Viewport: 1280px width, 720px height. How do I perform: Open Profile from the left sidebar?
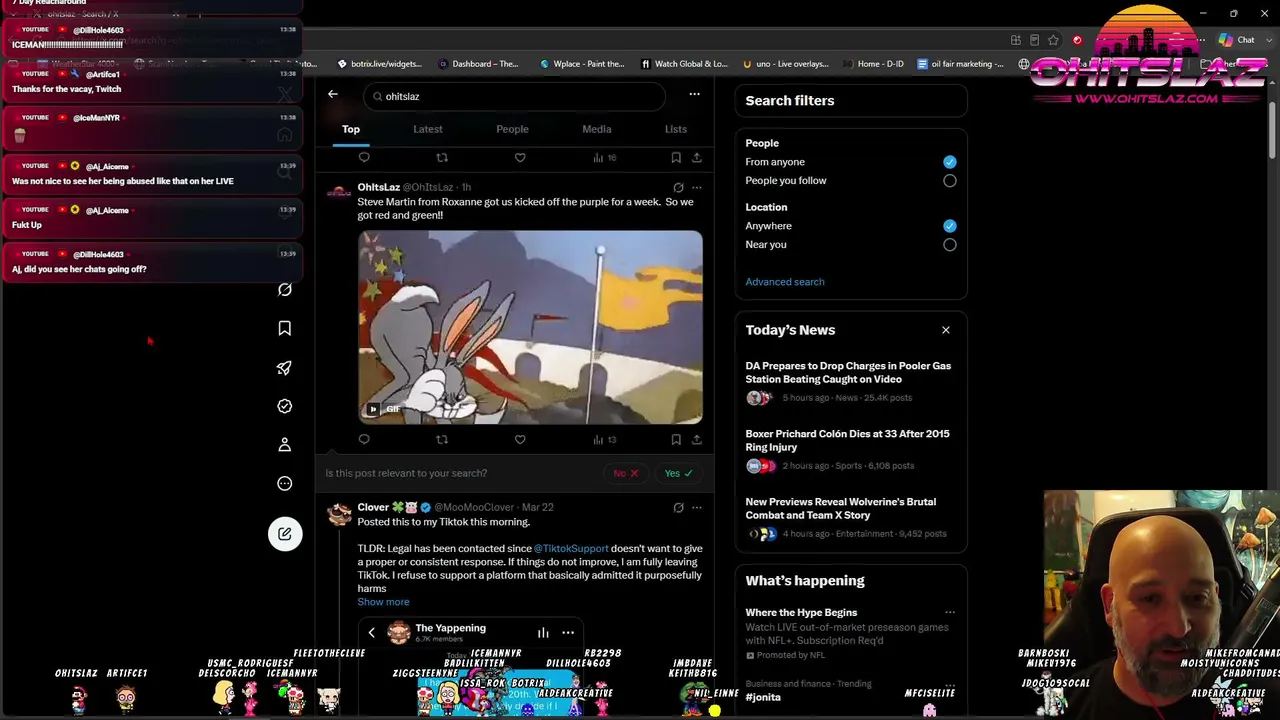(x=285, y=445)
